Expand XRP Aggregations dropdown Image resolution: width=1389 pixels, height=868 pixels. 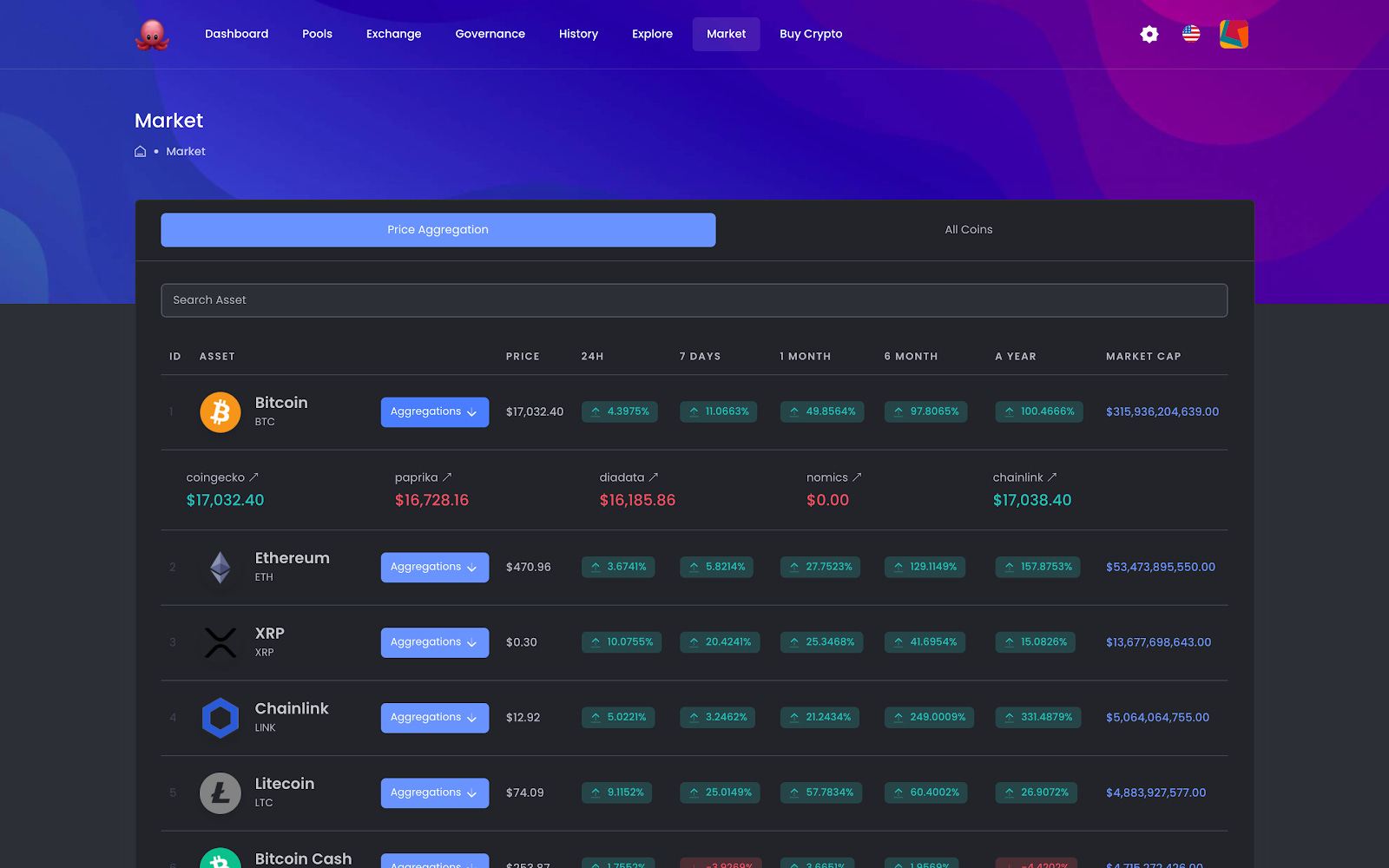[435, 642]
